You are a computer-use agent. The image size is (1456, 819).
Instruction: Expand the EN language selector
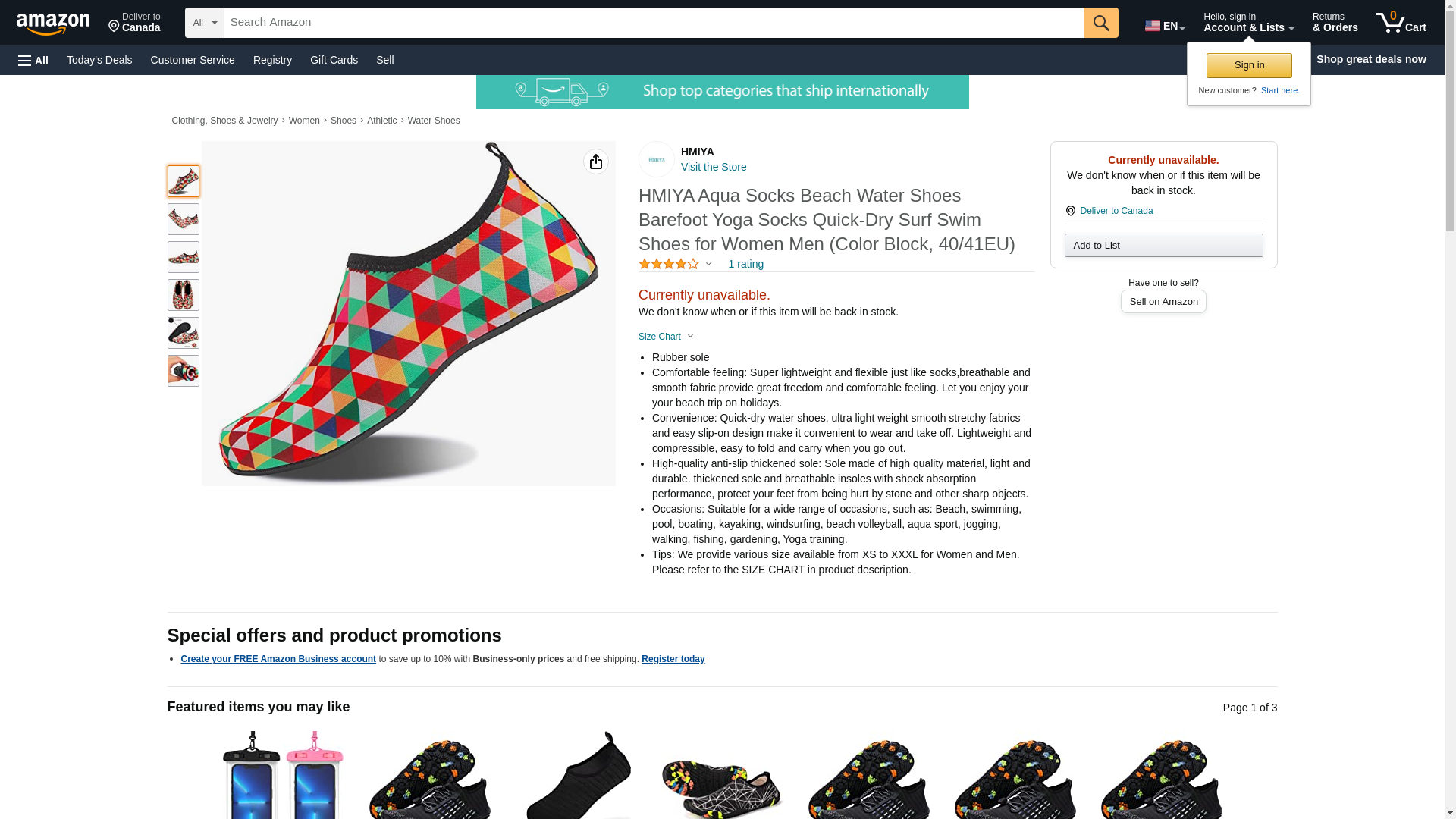(x=1165, y=26)
